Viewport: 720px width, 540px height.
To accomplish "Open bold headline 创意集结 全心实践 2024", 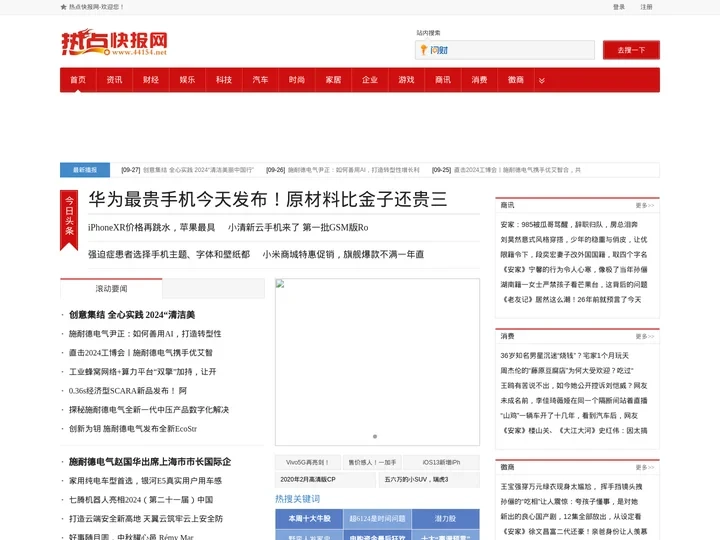I will (132, 315).
